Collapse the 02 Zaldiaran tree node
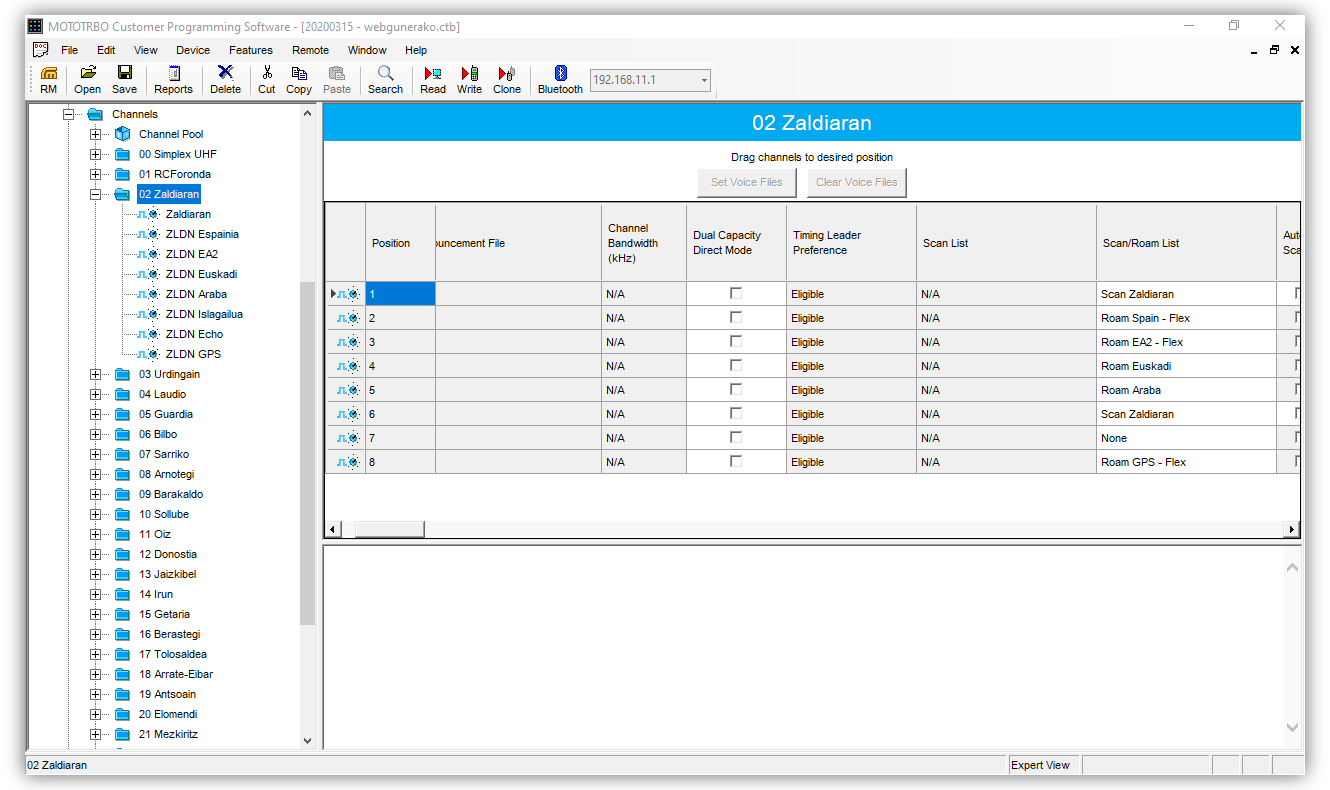 tap(96, 194)
